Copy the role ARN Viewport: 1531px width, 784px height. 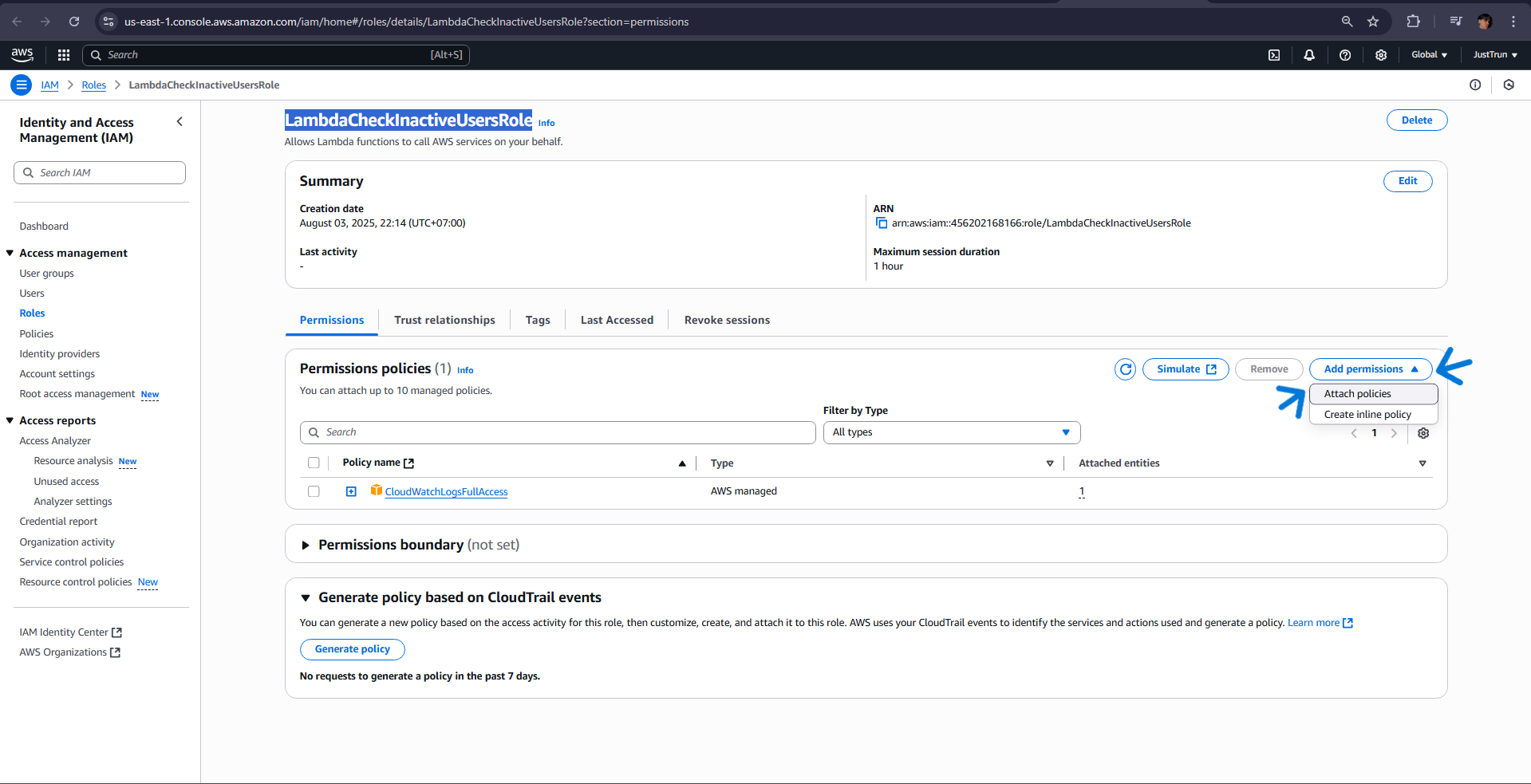tap(882, 223)
